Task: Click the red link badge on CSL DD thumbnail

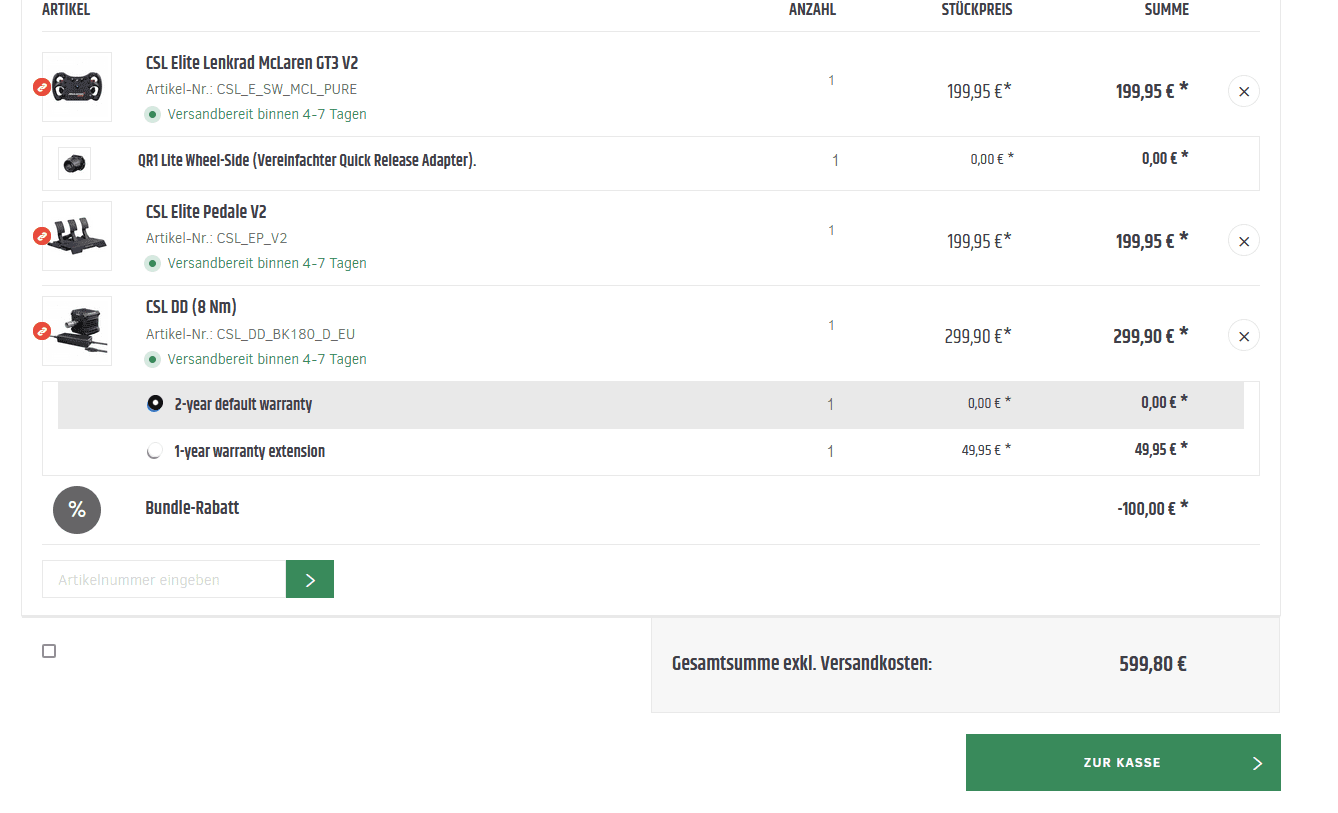Action: pos(42,331)
